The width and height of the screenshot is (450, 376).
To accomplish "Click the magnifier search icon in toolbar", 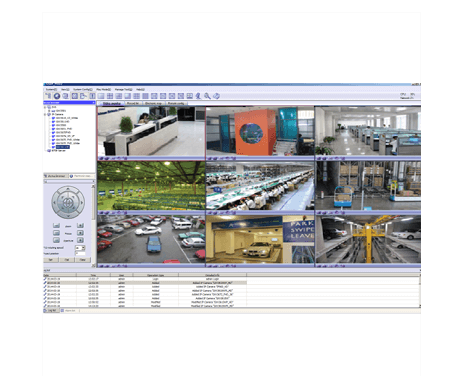I will (207, 96).
